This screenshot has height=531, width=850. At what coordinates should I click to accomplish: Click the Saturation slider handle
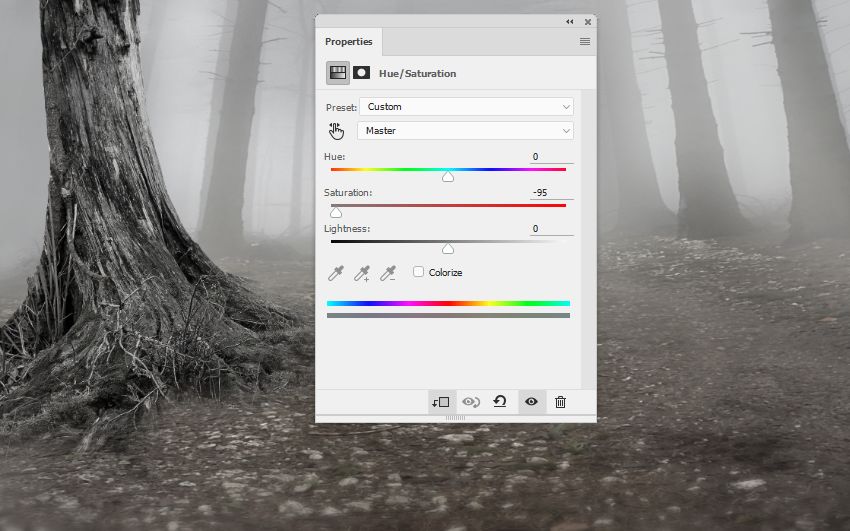pyautogui.click(x=336, y=213)
